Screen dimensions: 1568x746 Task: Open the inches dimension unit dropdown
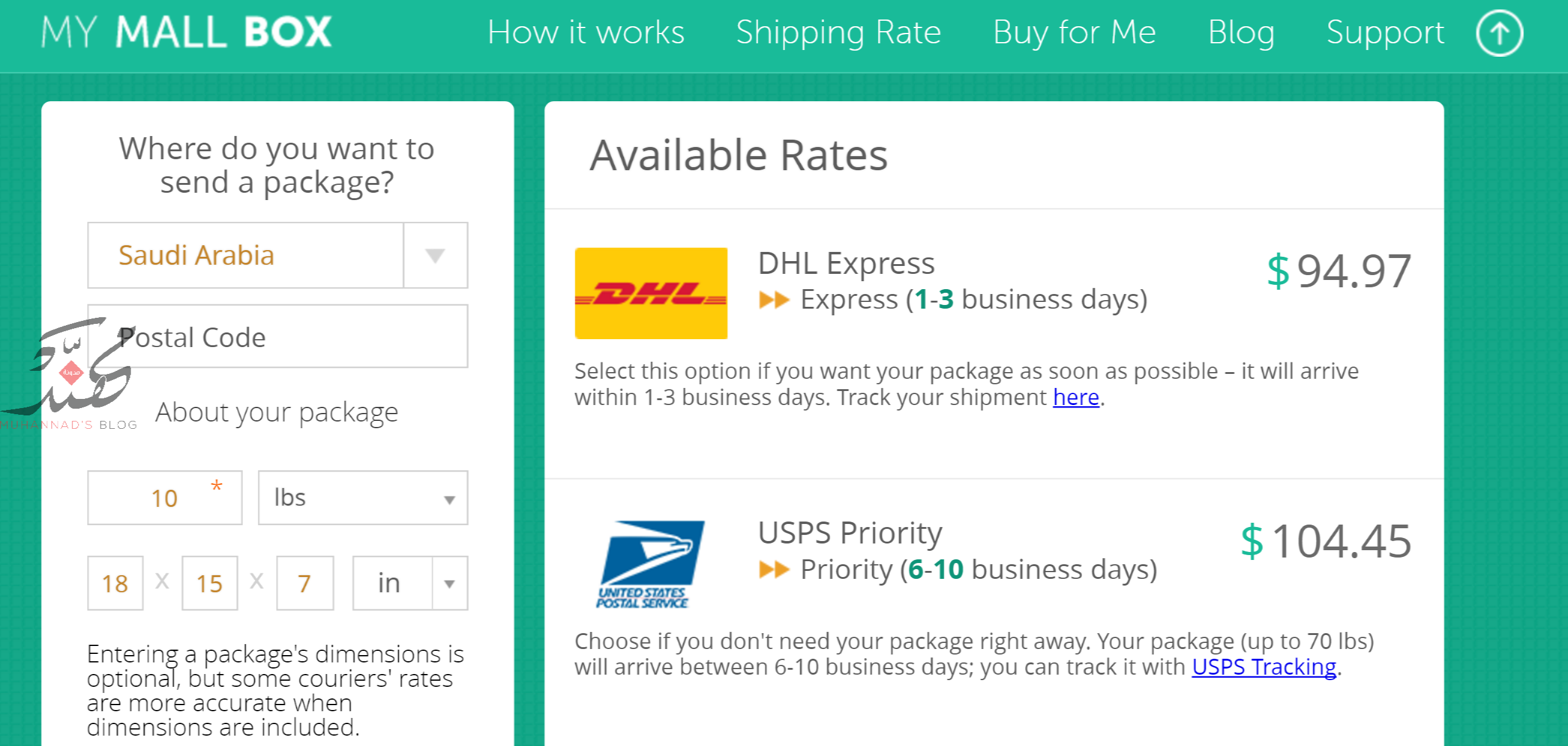pos(410,583)
